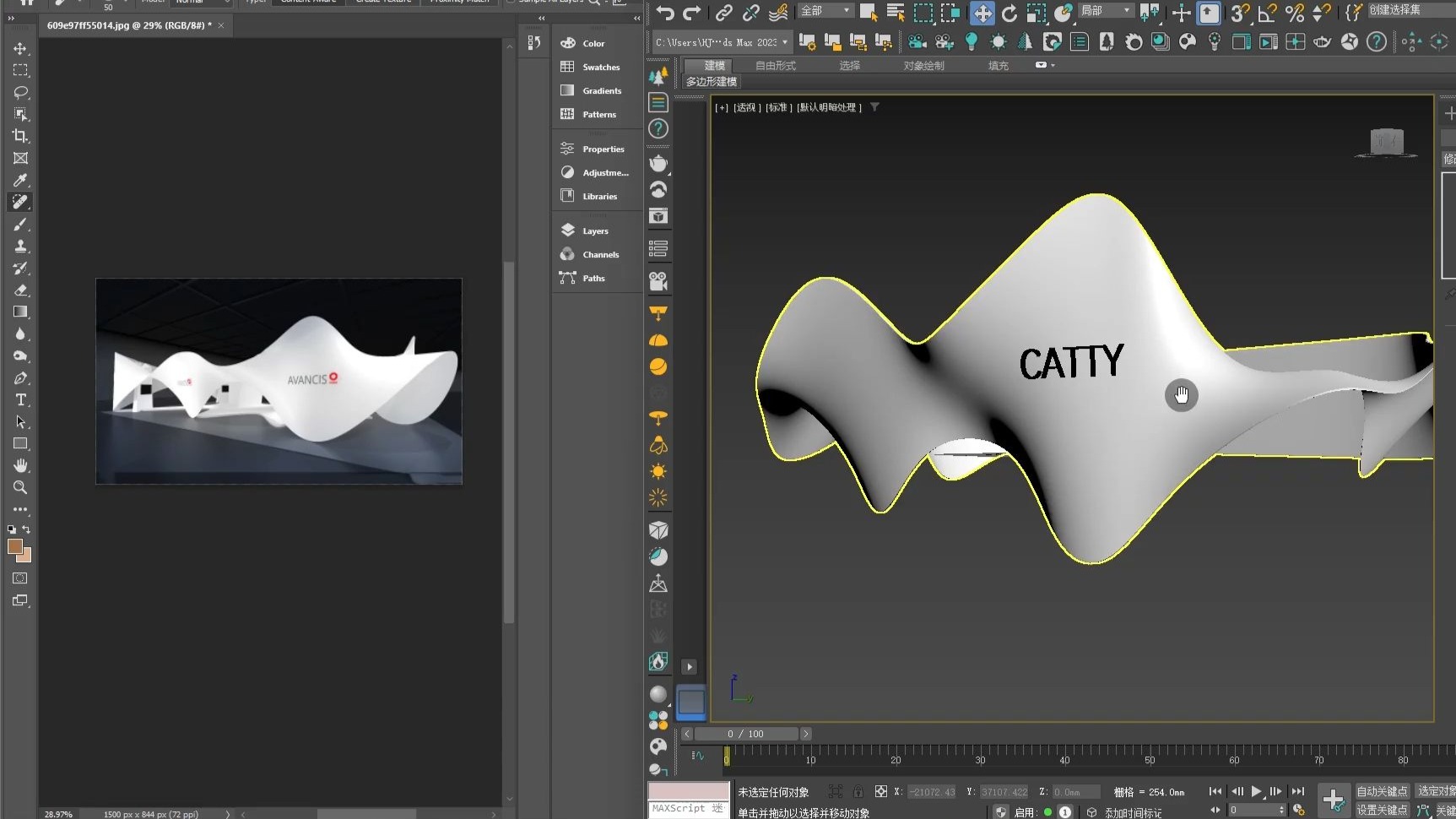Open the 全部 selection filter dropdown
The image size is (1456, 819).
(x=826, y=11)
